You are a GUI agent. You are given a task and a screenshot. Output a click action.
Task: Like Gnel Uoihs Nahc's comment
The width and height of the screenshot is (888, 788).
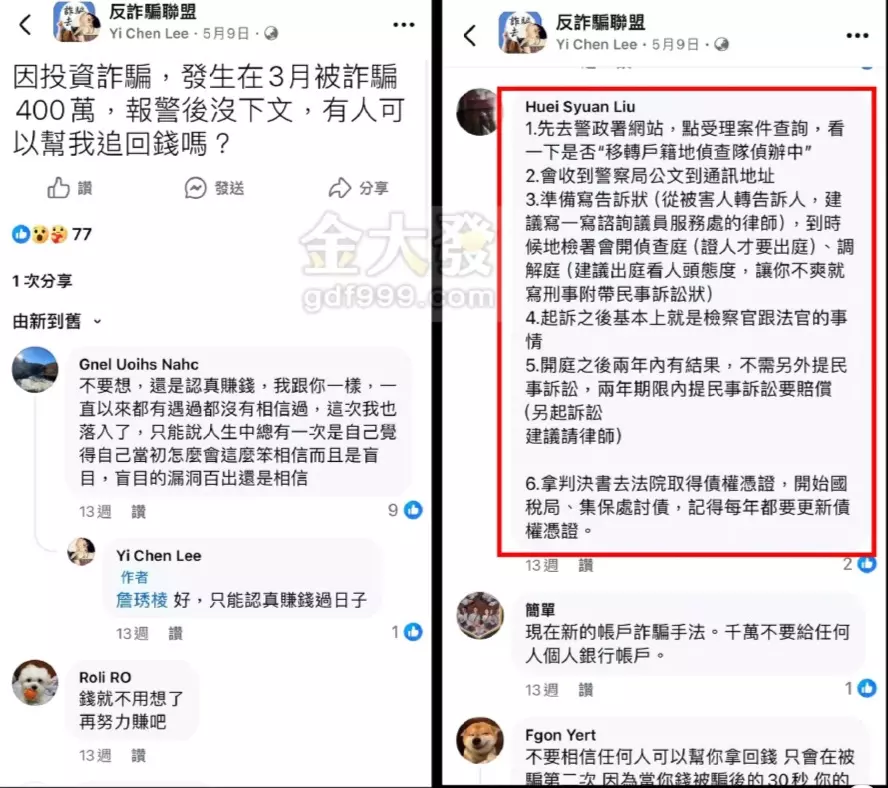(139, 512)
